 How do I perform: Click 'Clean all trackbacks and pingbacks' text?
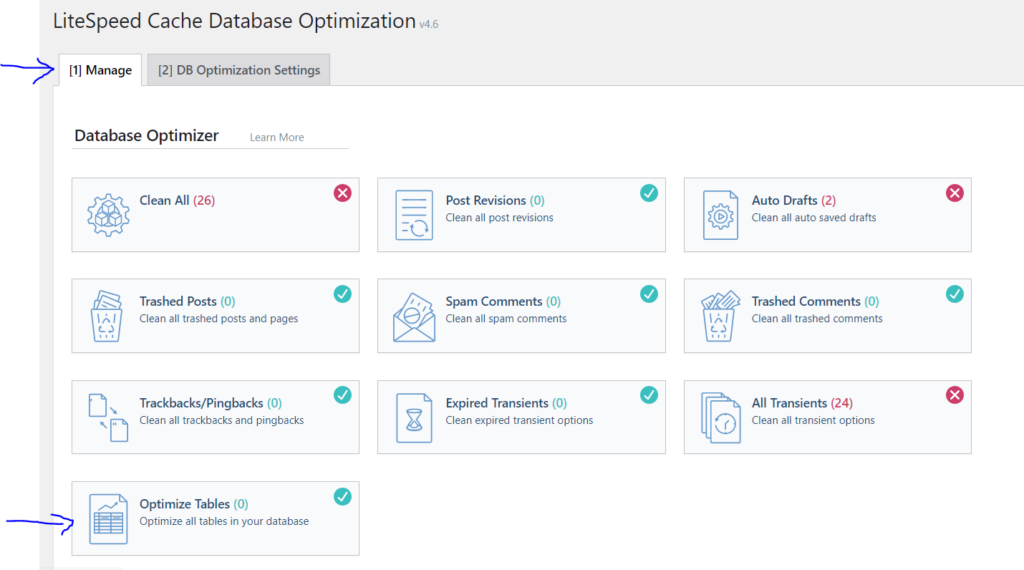point(221,420)
